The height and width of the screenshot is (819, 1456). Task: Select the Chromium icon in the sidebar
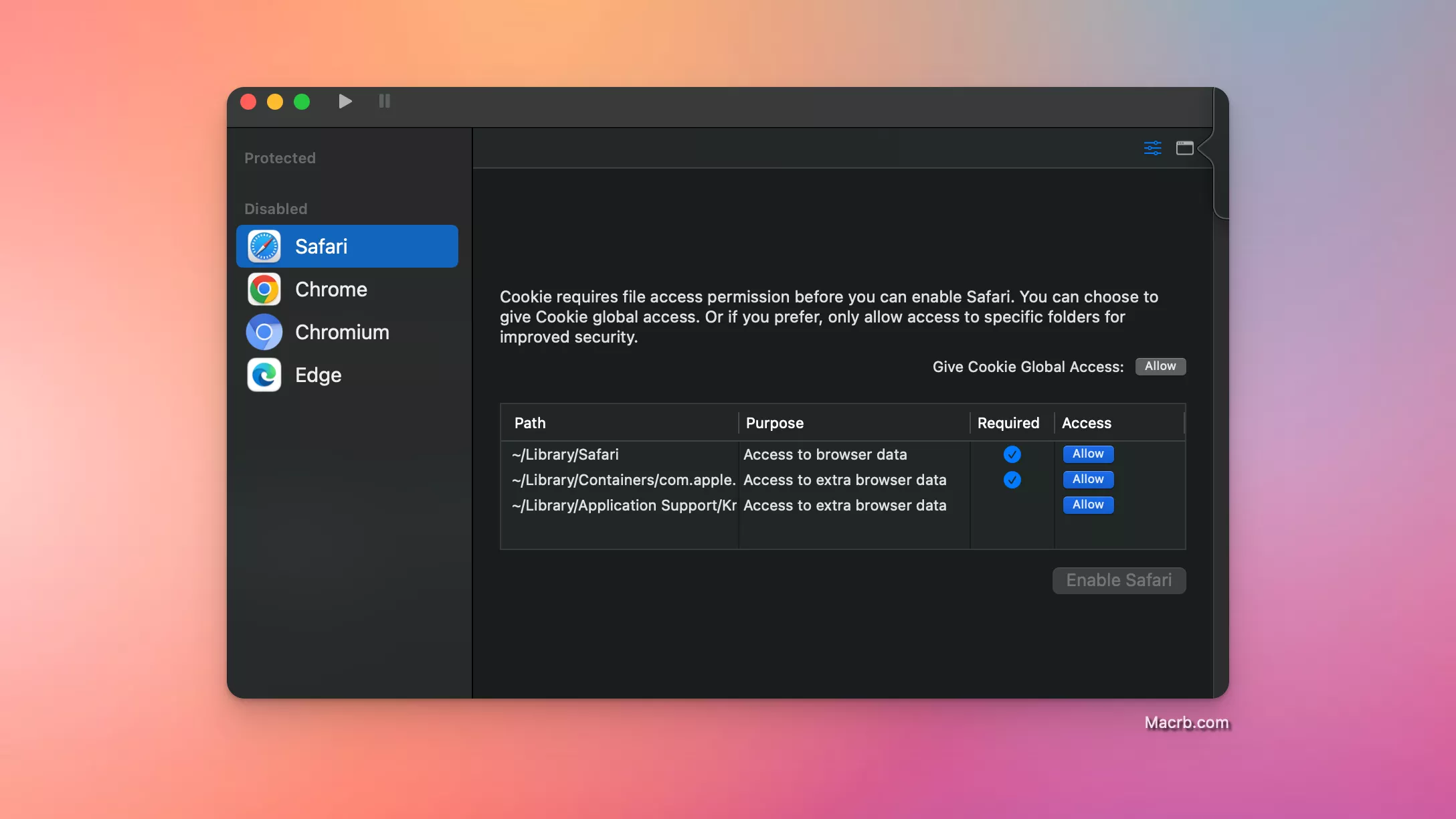pyautogui.click(x=264, y=332)
